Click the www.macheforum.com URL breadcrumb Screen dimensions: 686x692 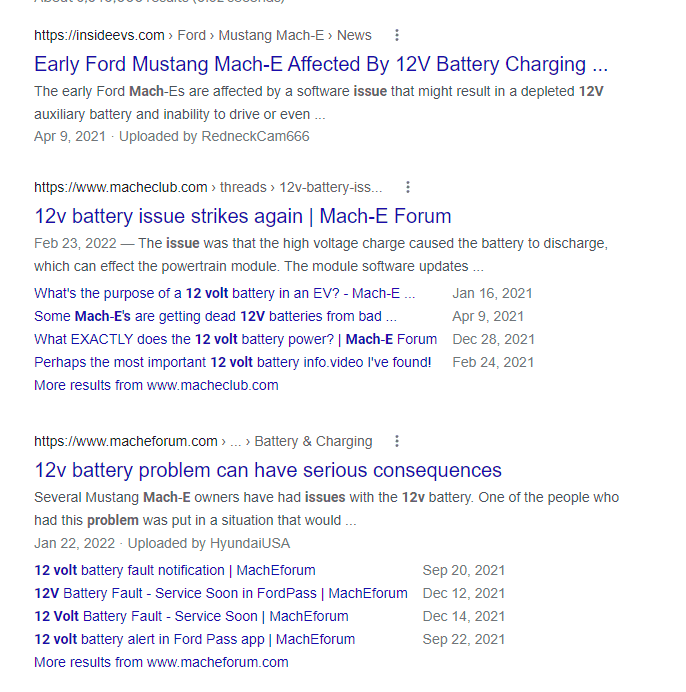tap(203, 441)
